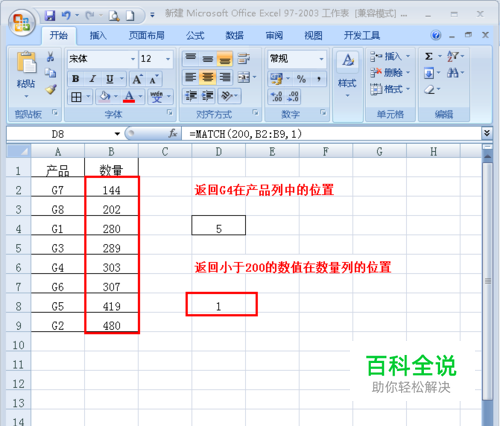Apply cell borders
This screenshot has height=426, width=500.
76,97
